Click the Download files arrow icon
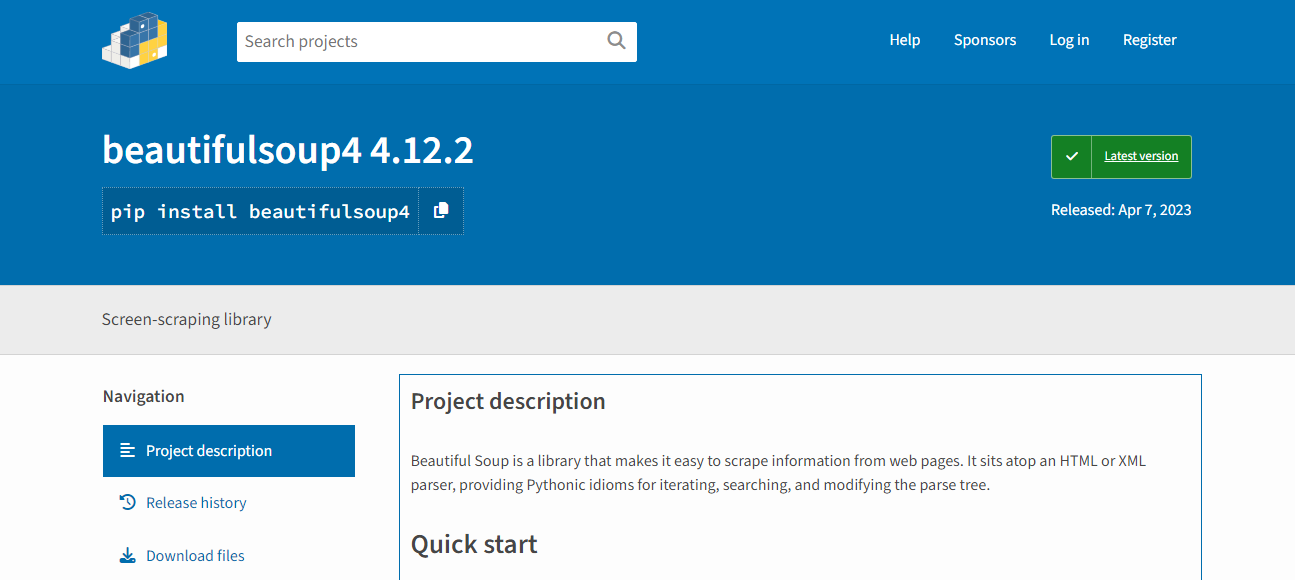Screen dimensions: 1295x580 [126, 555]
